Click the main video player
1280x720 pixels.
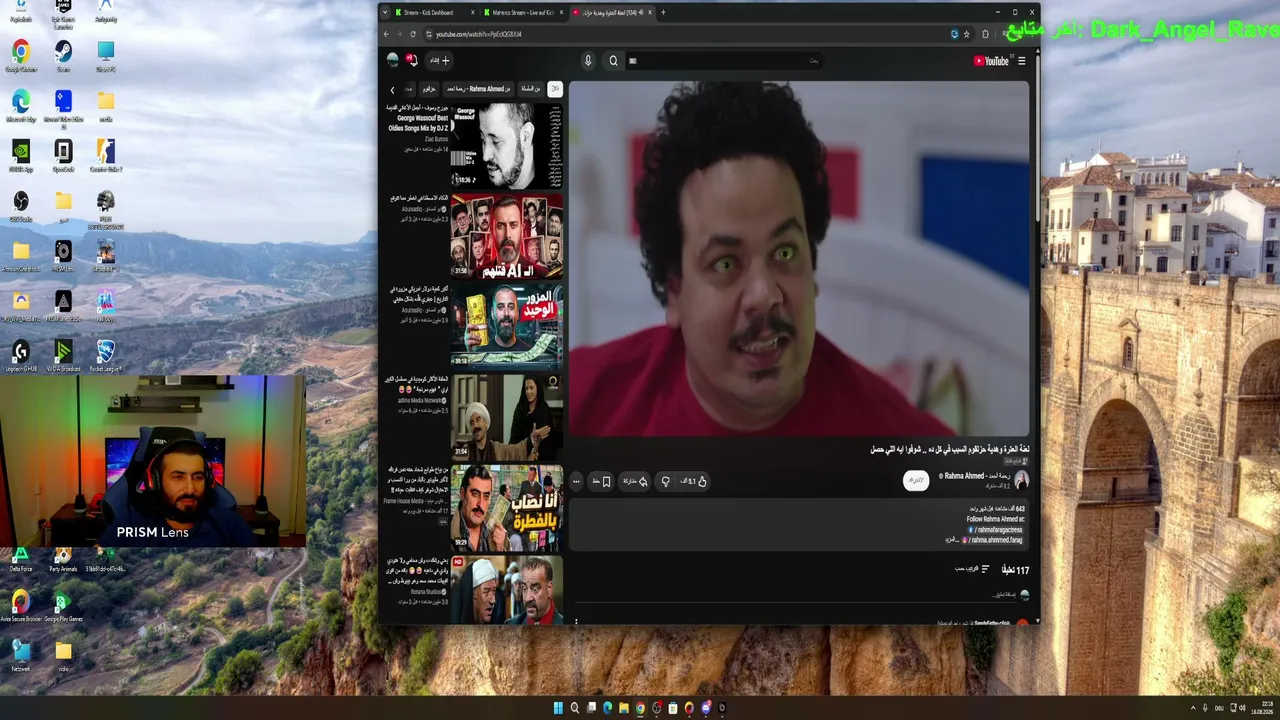coord(799,259)
